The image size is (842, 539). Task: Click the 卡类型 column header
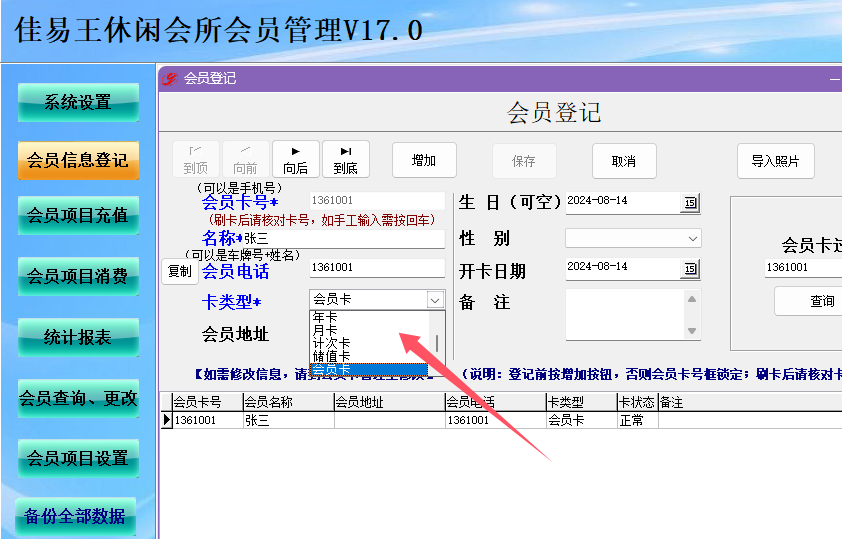(582, 402)
